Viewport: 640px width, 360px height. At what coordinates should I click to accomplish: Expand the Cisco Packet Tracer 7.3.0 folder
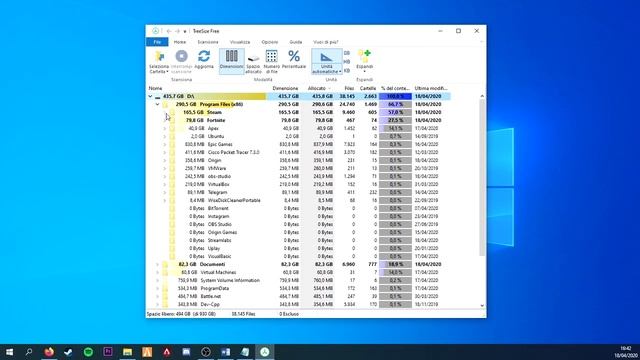click(165, 153)
